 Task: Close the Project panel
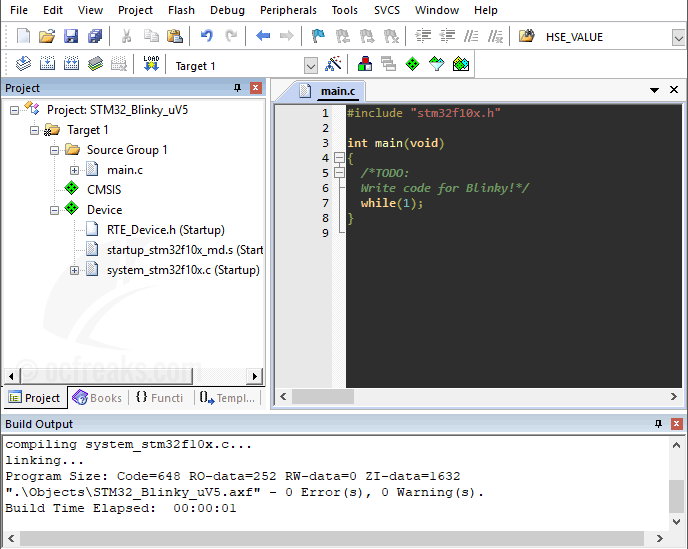tap(256, 88)
